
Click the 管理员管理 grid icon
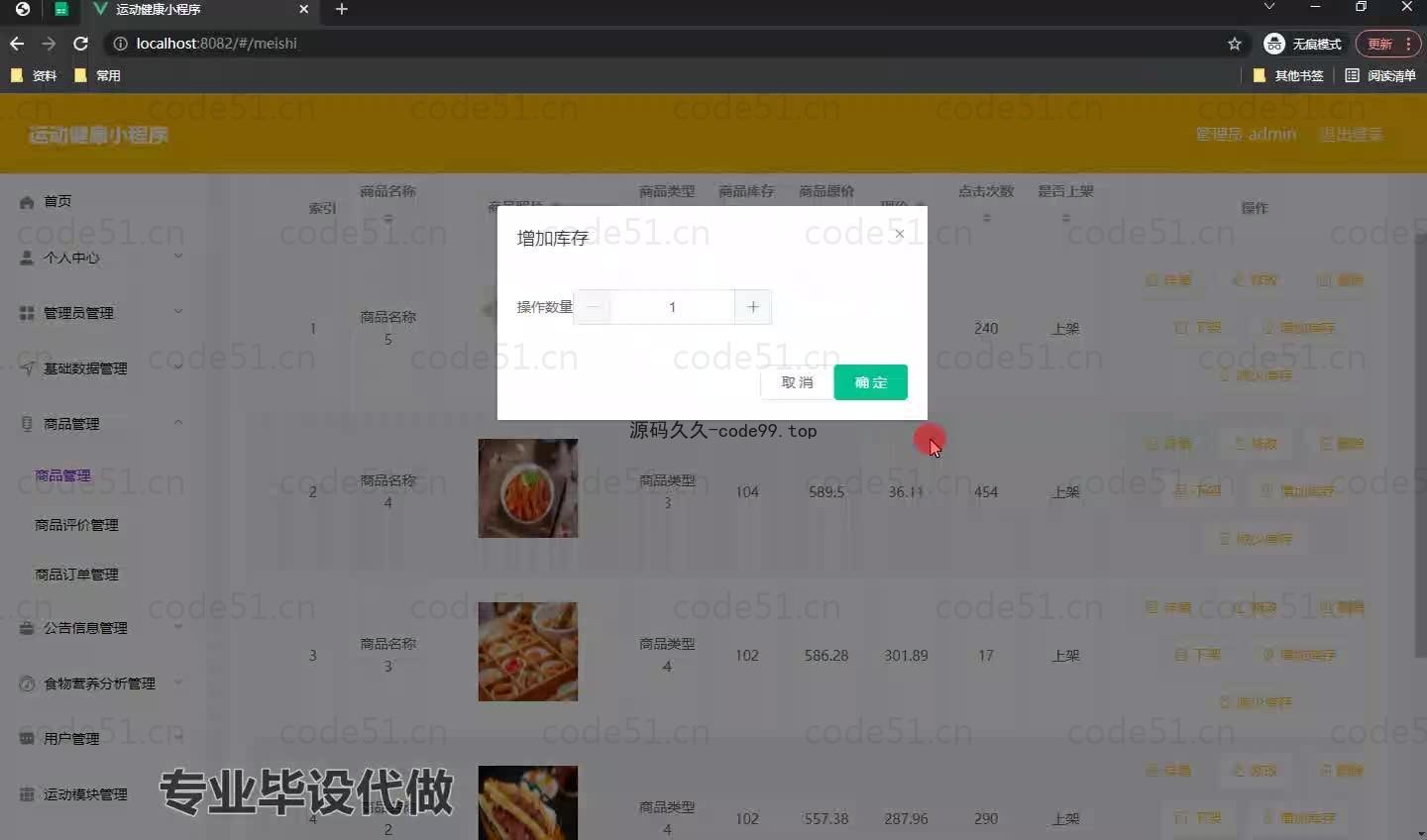[27, 313]
